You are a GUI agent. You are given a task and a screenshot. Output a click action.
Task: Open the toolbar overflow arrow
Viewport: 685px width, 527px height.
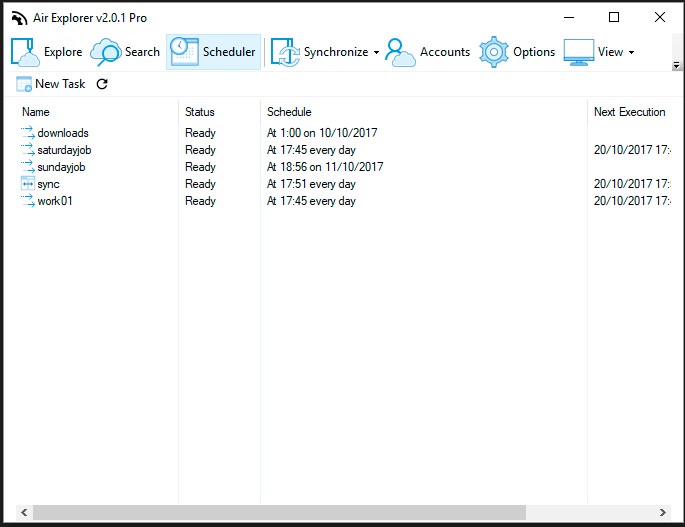tap(678, 66)
